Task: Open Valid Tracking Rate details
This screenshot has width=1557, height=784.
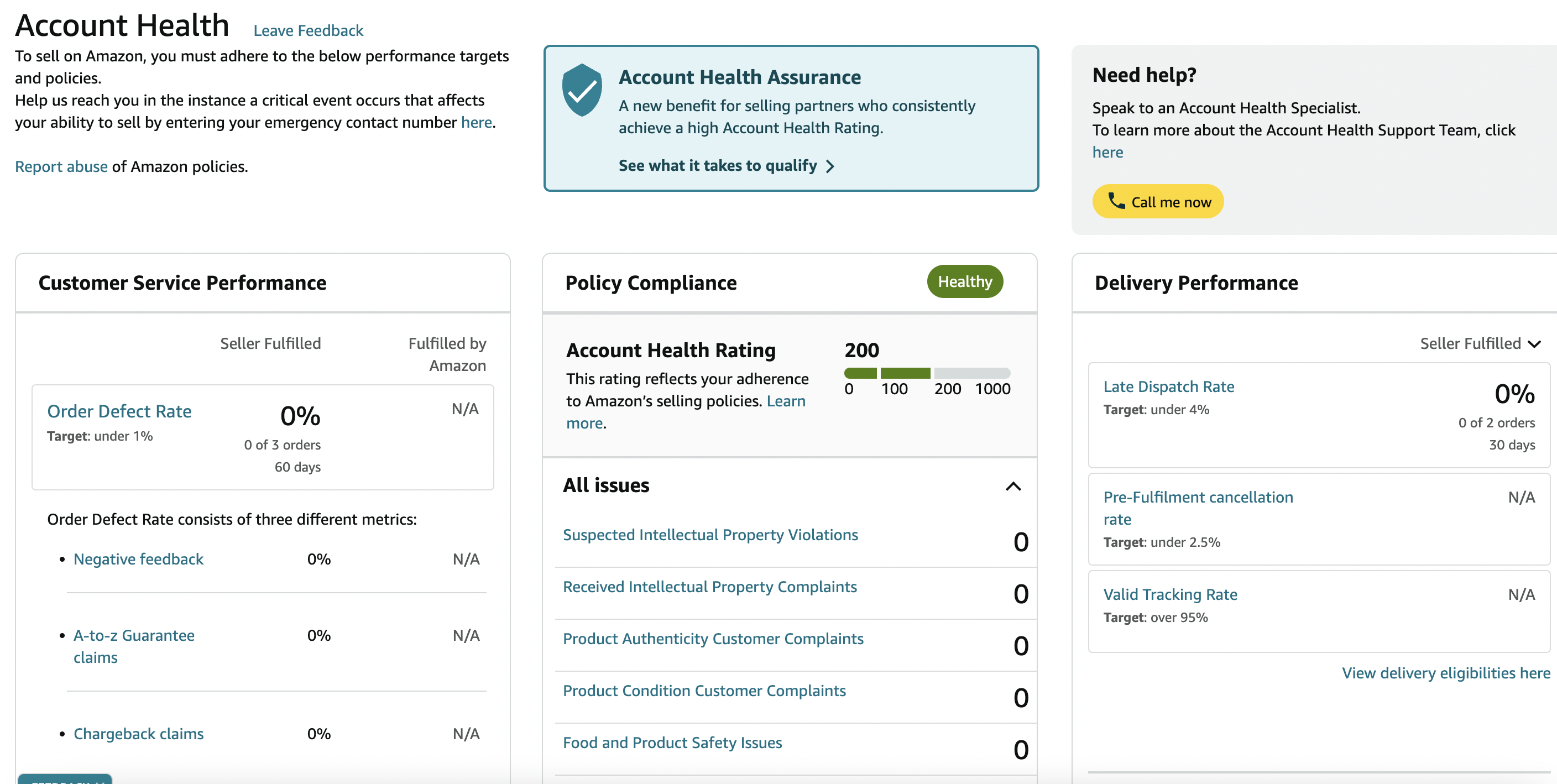Action: click(x=1170, y=595)
